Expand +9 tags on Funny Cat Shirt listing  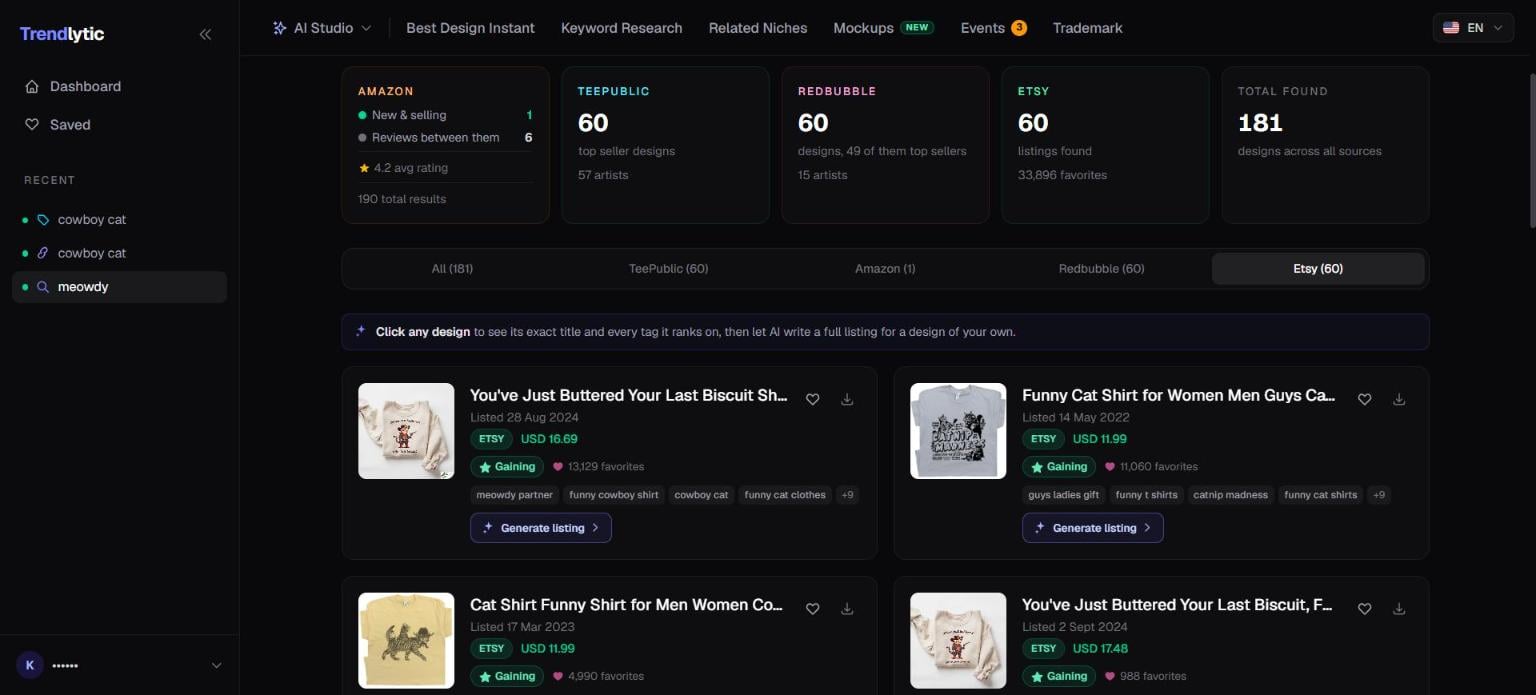pyautogui.click(x=1379, y=495)
